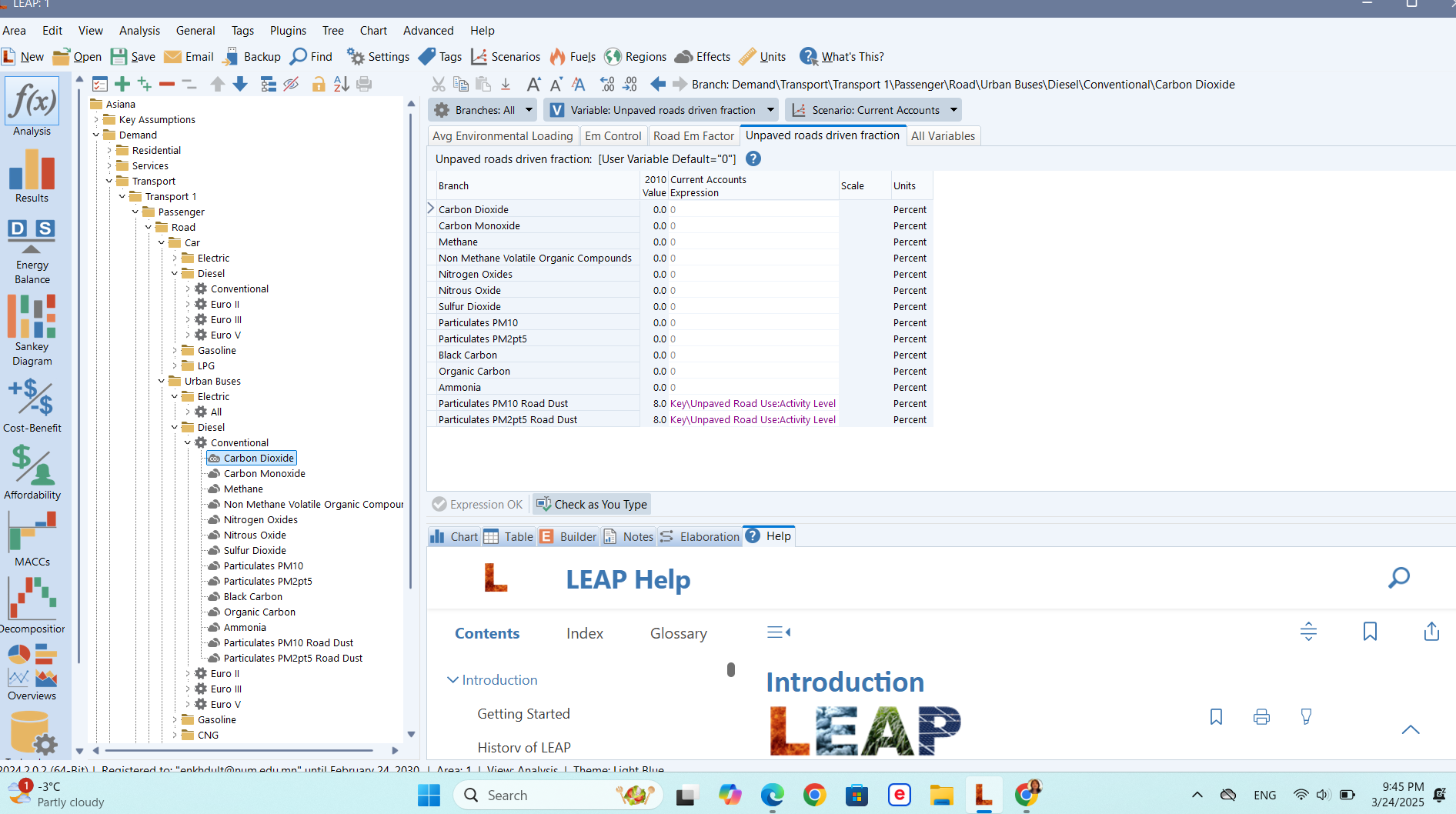This screenshot has height=814, width=1456.
Task: Open the Advanced menu
Action: pyautogui.click(x=428, y=30)
